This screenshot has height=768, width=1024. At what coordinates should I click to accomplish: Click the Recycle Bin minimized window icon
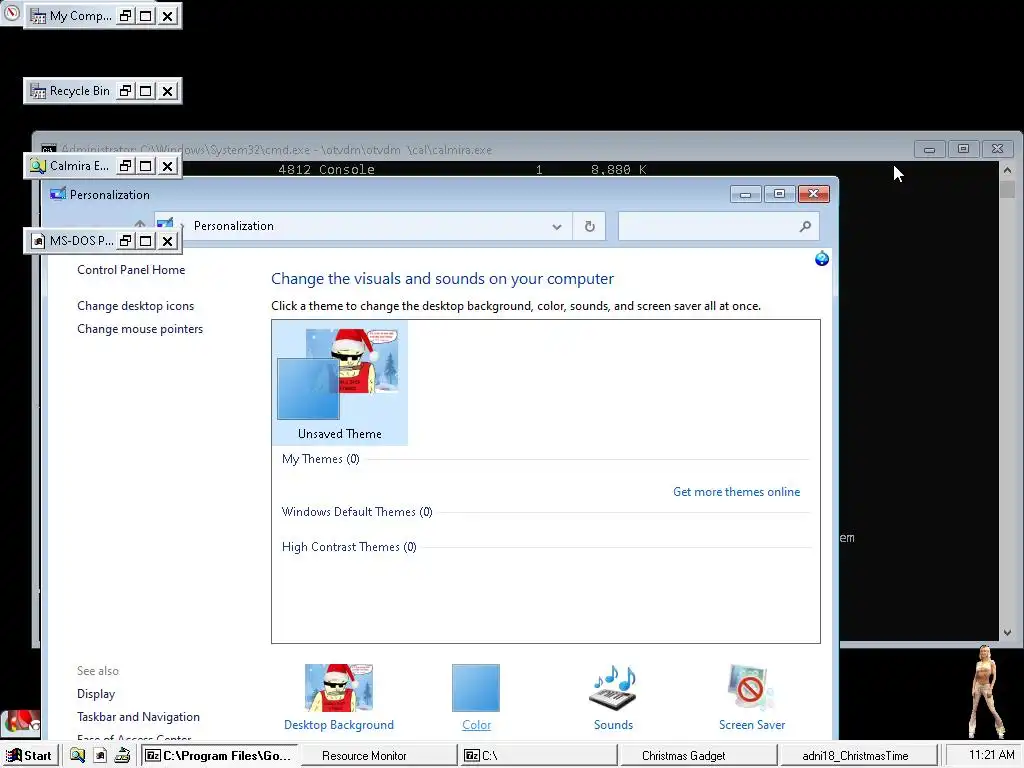[x=38, y=91]
